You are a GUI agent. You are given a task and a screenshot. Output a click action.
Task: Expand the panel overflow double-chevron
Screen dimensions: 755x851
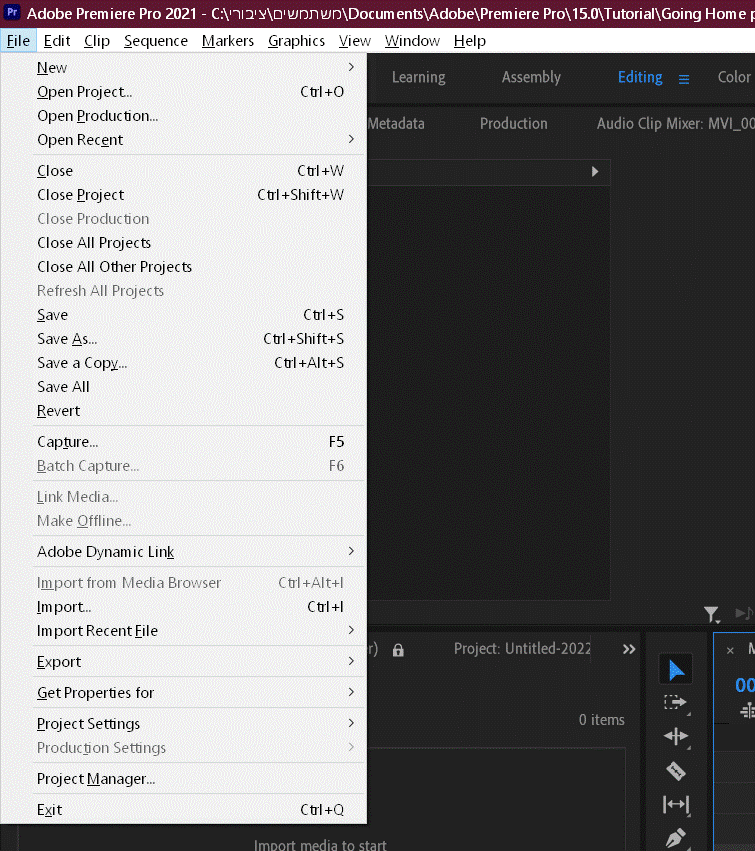[x=629, y=650]
